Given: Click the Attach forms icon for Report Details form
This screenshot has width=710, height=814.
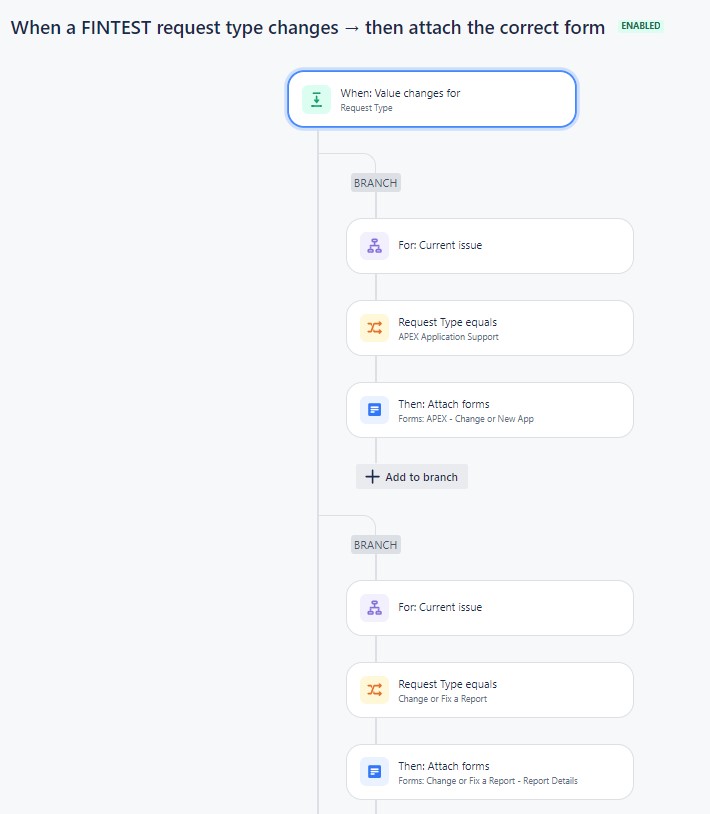Looking at the screenshot, I should point(374,771).
